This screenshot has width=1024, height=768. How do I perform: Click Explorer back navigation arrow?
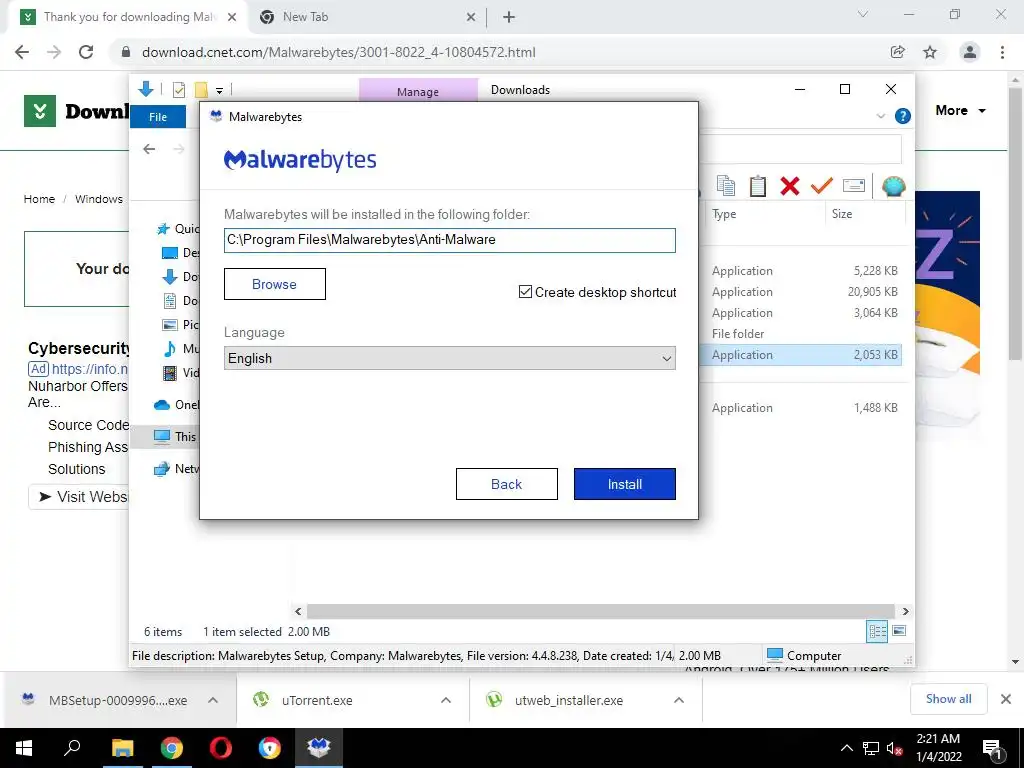coord(149,149)
